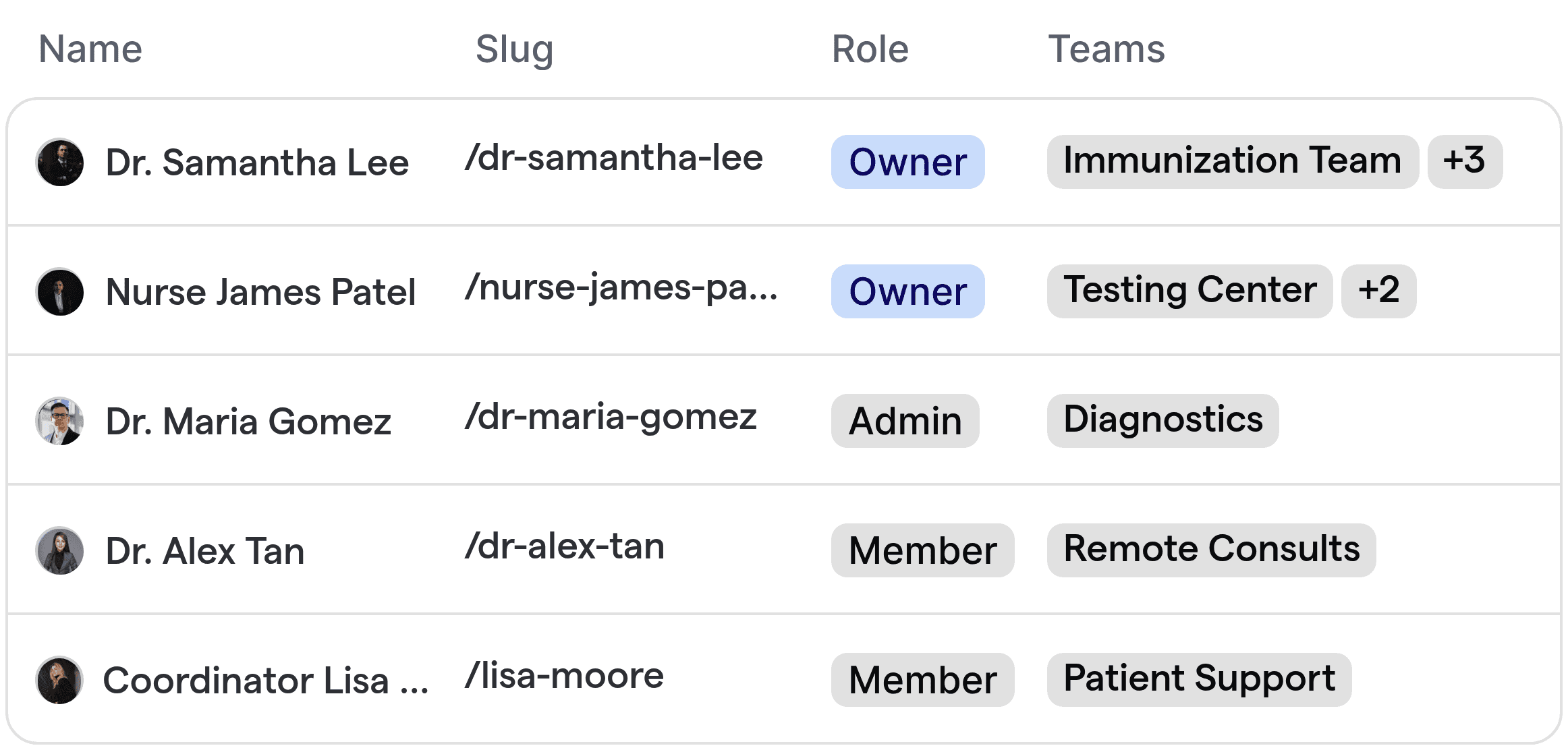Viewport: 1568px width, 750px height.
Task: Click Dr. Maria Gomez's avatar
Action: [x=60, y=422]
